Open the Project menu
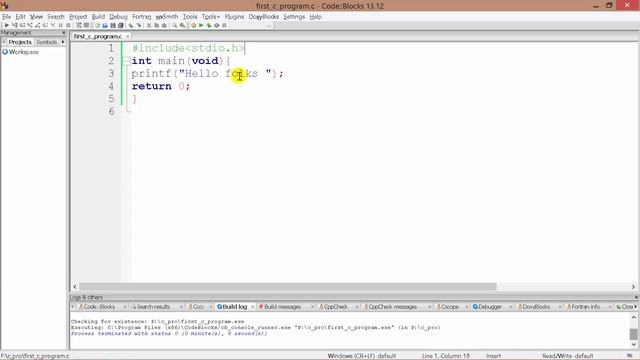 78,17
